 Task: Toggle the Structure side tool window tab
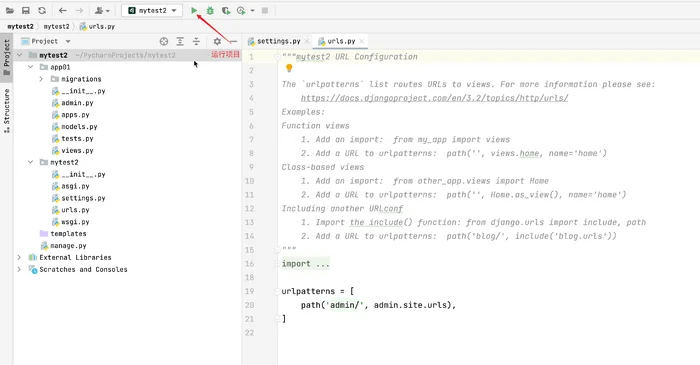(x=6, y=111)
